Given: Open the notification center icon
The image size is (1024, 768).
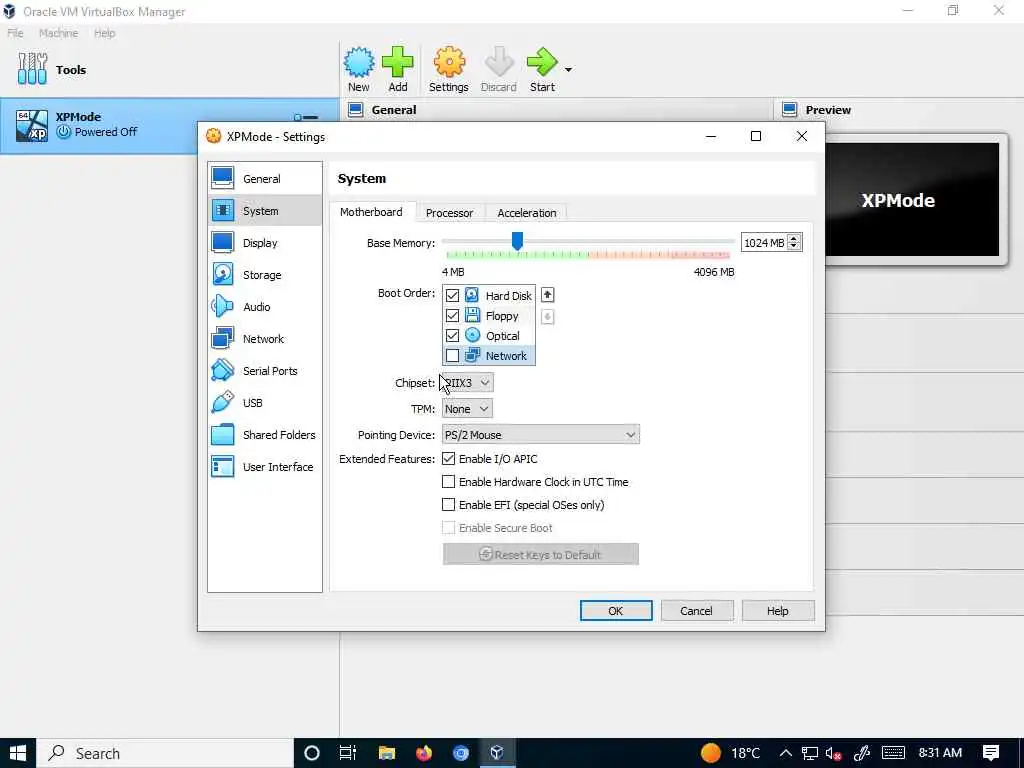Looking at the screenshot, I should coord(991,753).
